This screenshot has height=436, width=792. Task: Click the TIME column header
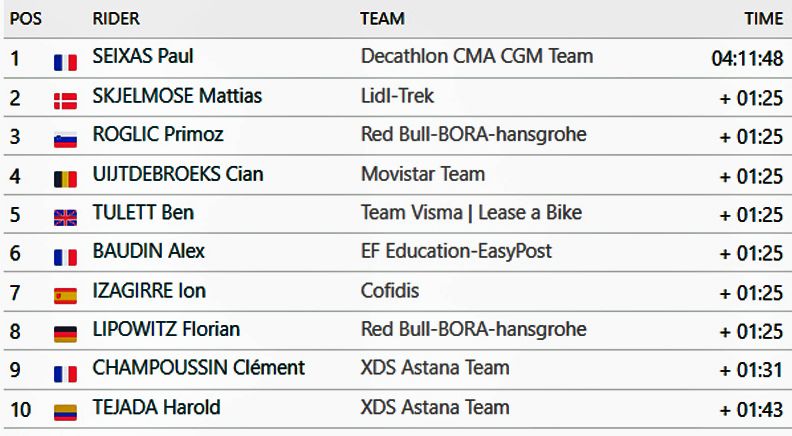pos(763,19)
